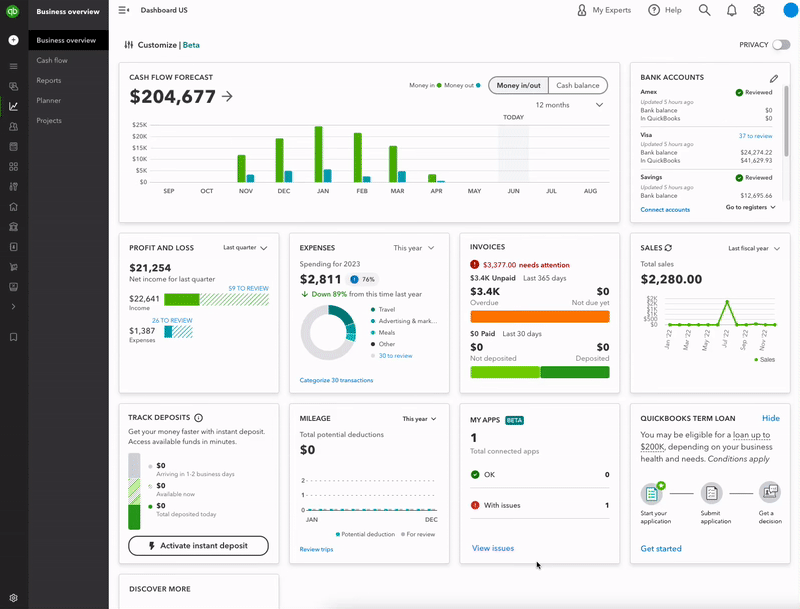Collapse navigation with the menu toggle icon
The width and height of the screenshot is (800, 609).
(123, 10)
